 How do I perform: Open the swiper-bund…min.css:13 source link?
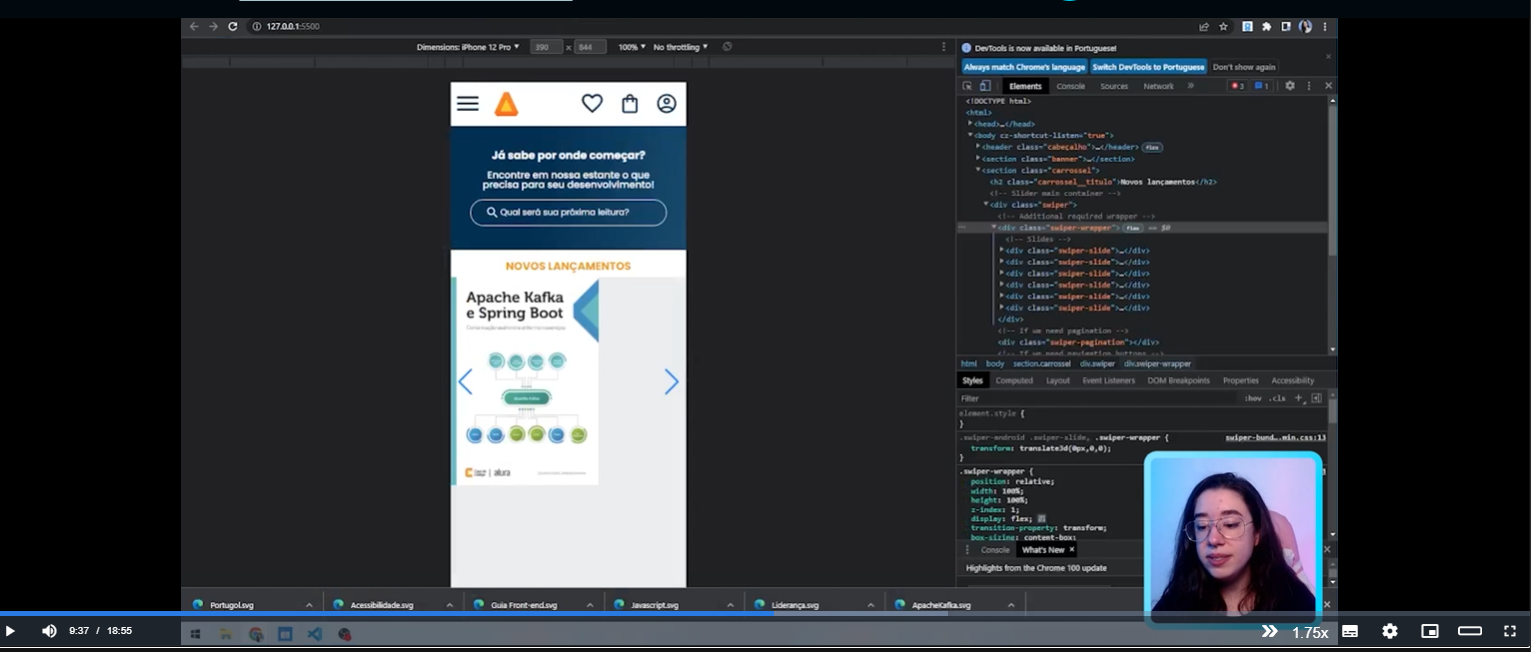tap(1276, 437)
